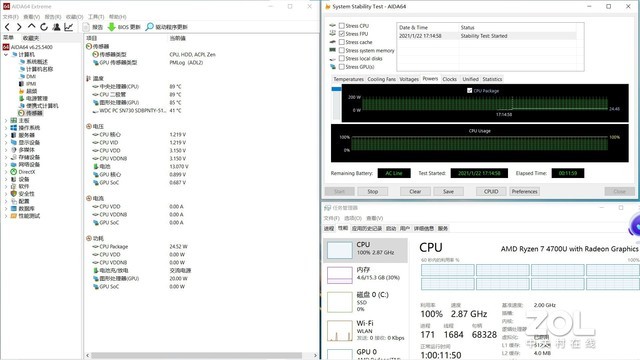Expand the 操作系统 tree node
This screenshot has width=640, height=360.
coord(6,128)
